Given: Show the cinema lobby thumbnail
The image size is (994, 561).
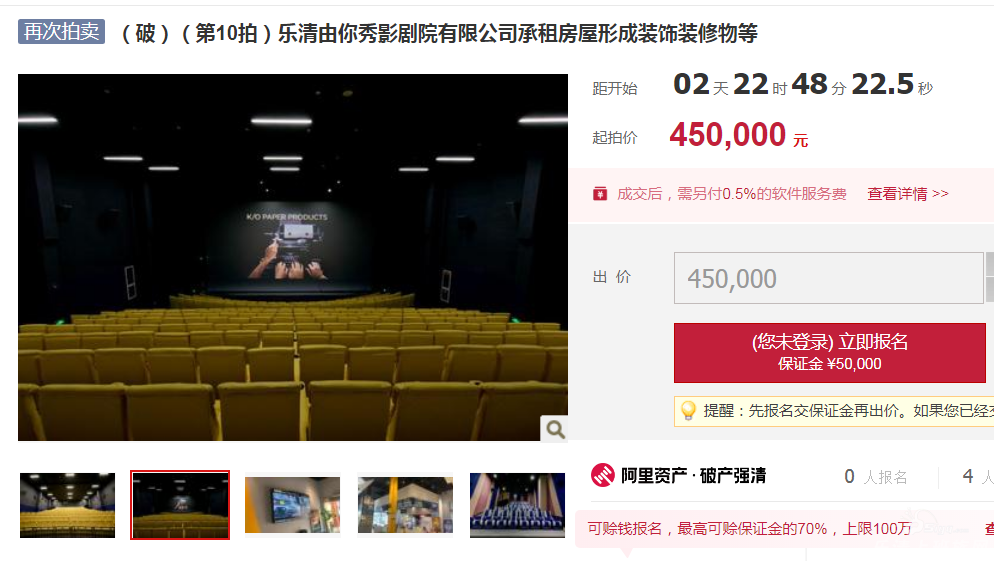Looking at the screenshot, I should tap(405, 505).
